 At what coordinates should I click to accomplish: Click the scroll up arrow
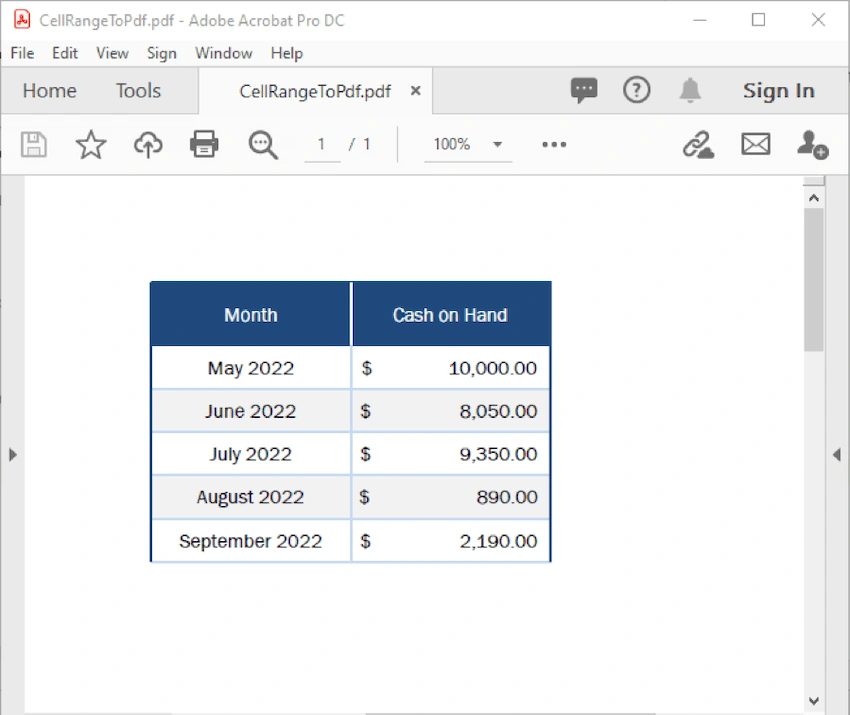(x=814, y=198)
